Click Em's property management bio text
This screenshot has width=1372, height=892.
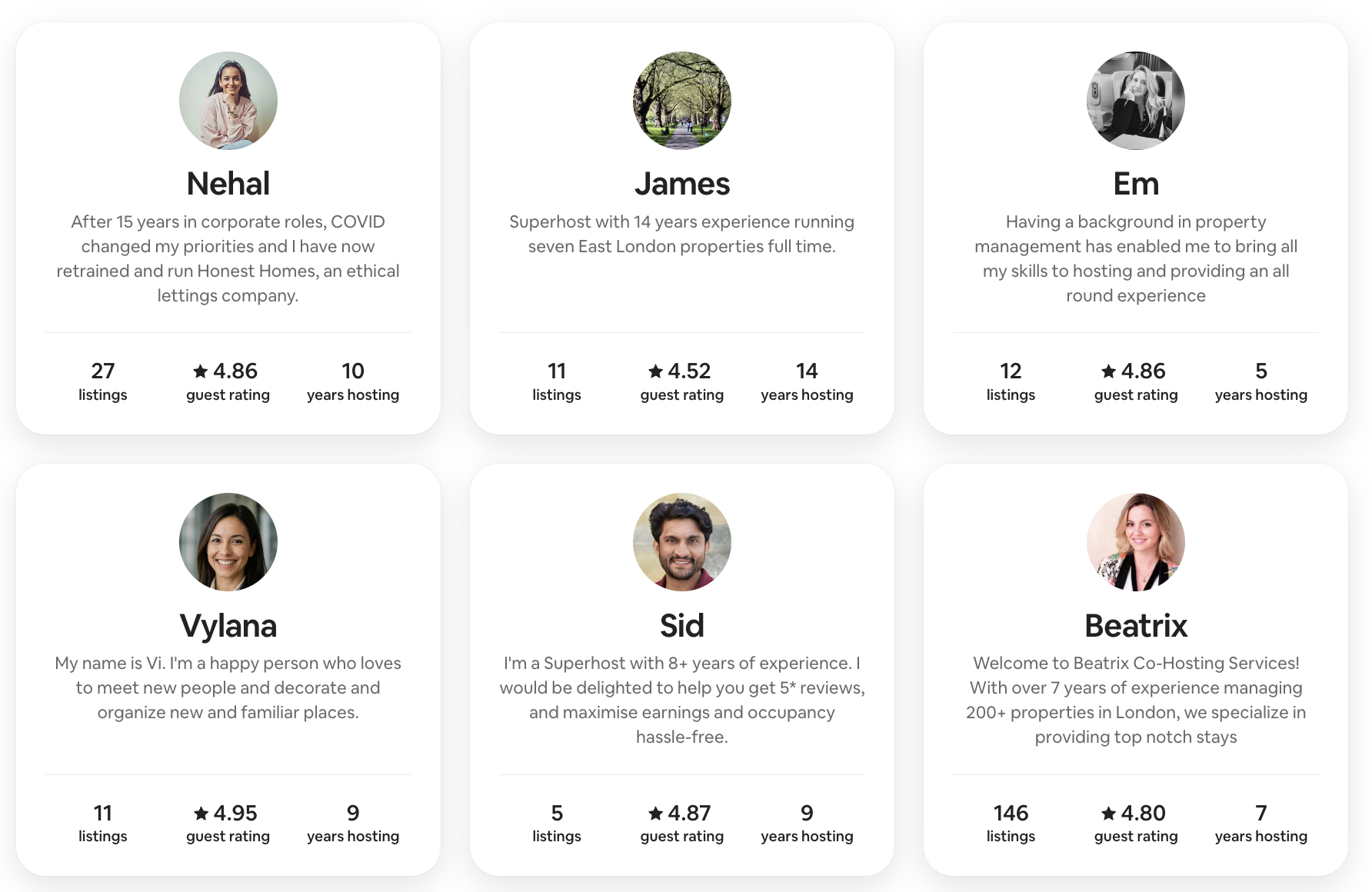coord(1136,258)
